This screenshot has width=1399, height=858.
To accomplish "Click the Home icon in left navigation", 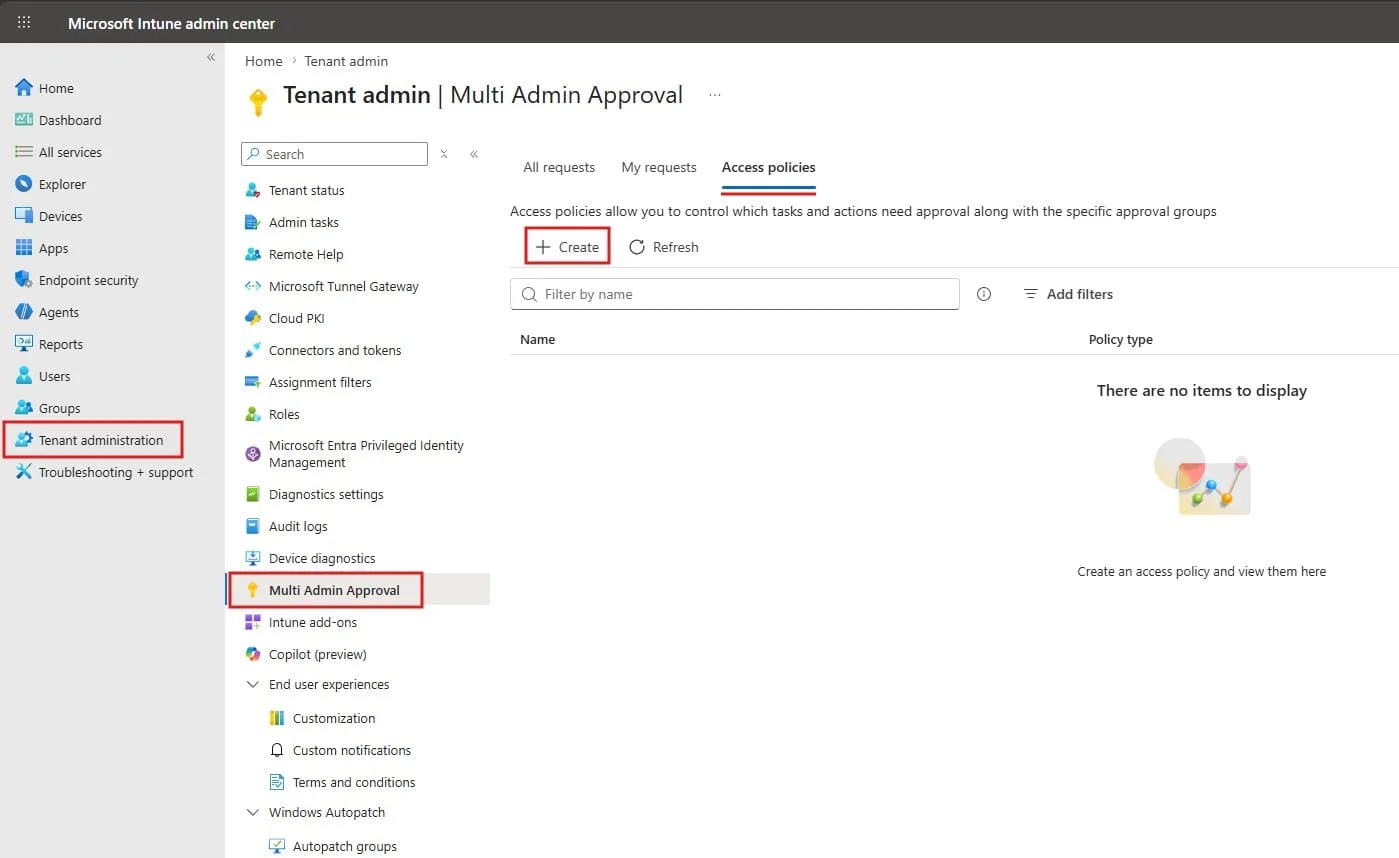I will click(24, 88).
